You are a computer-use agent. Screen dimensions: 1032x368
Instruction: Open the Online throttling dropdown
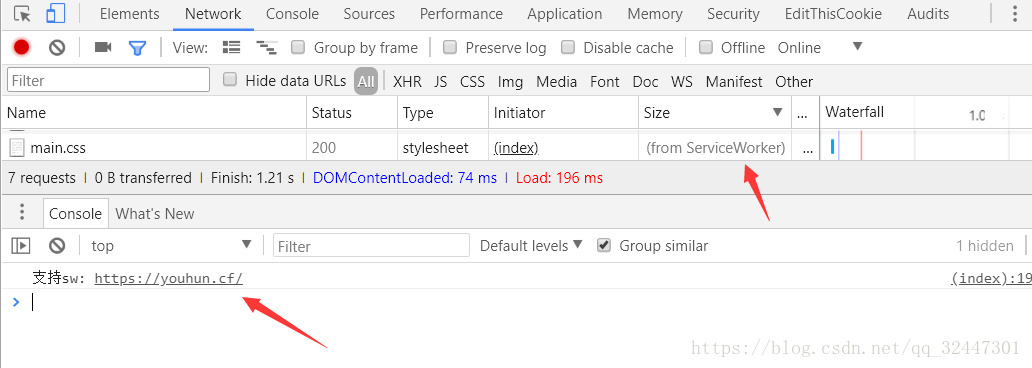(x=819, y=47)
